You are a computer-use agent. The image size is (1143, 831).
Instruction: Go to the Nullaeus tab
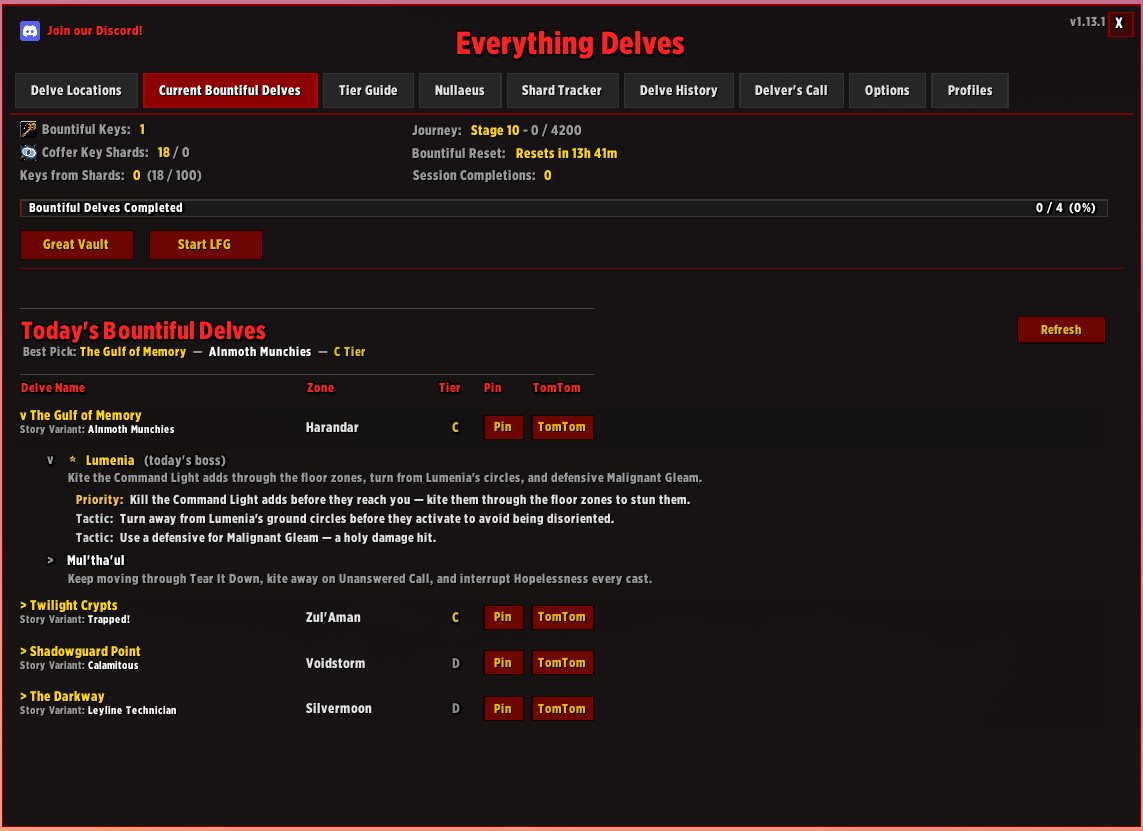tap(460, 90)
